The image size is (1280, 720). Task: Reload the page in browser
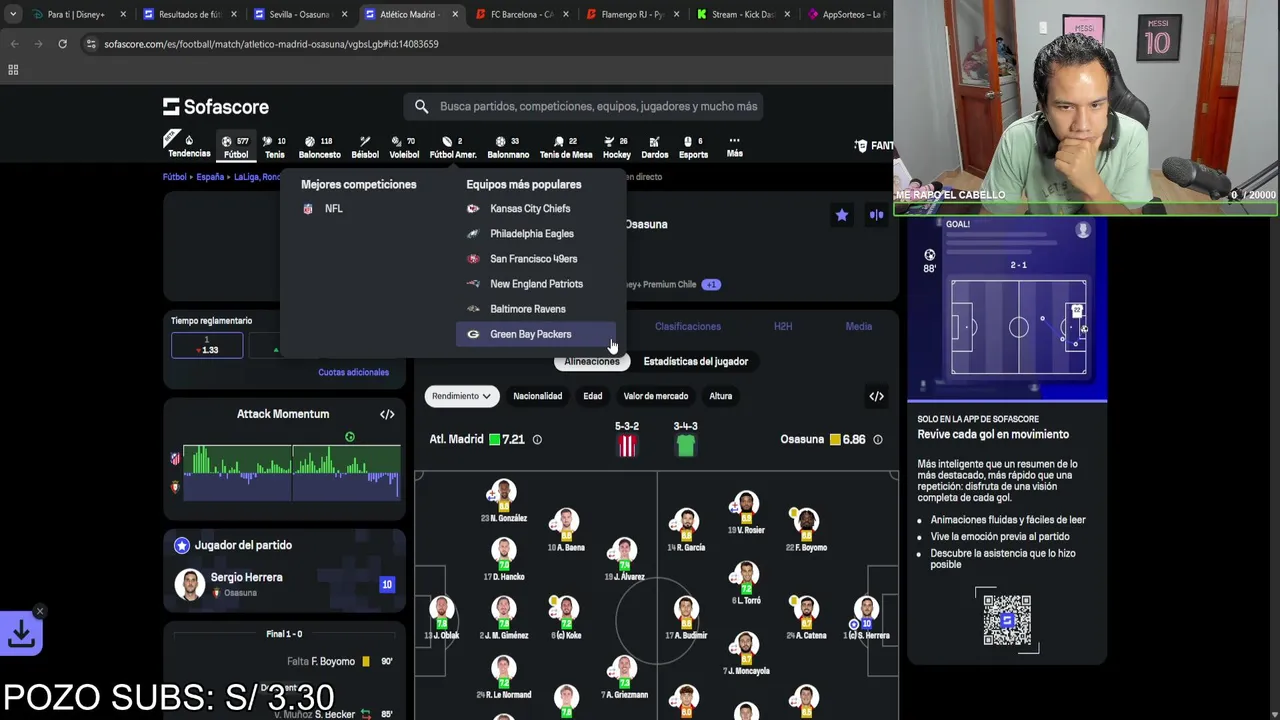click(62, 44)
